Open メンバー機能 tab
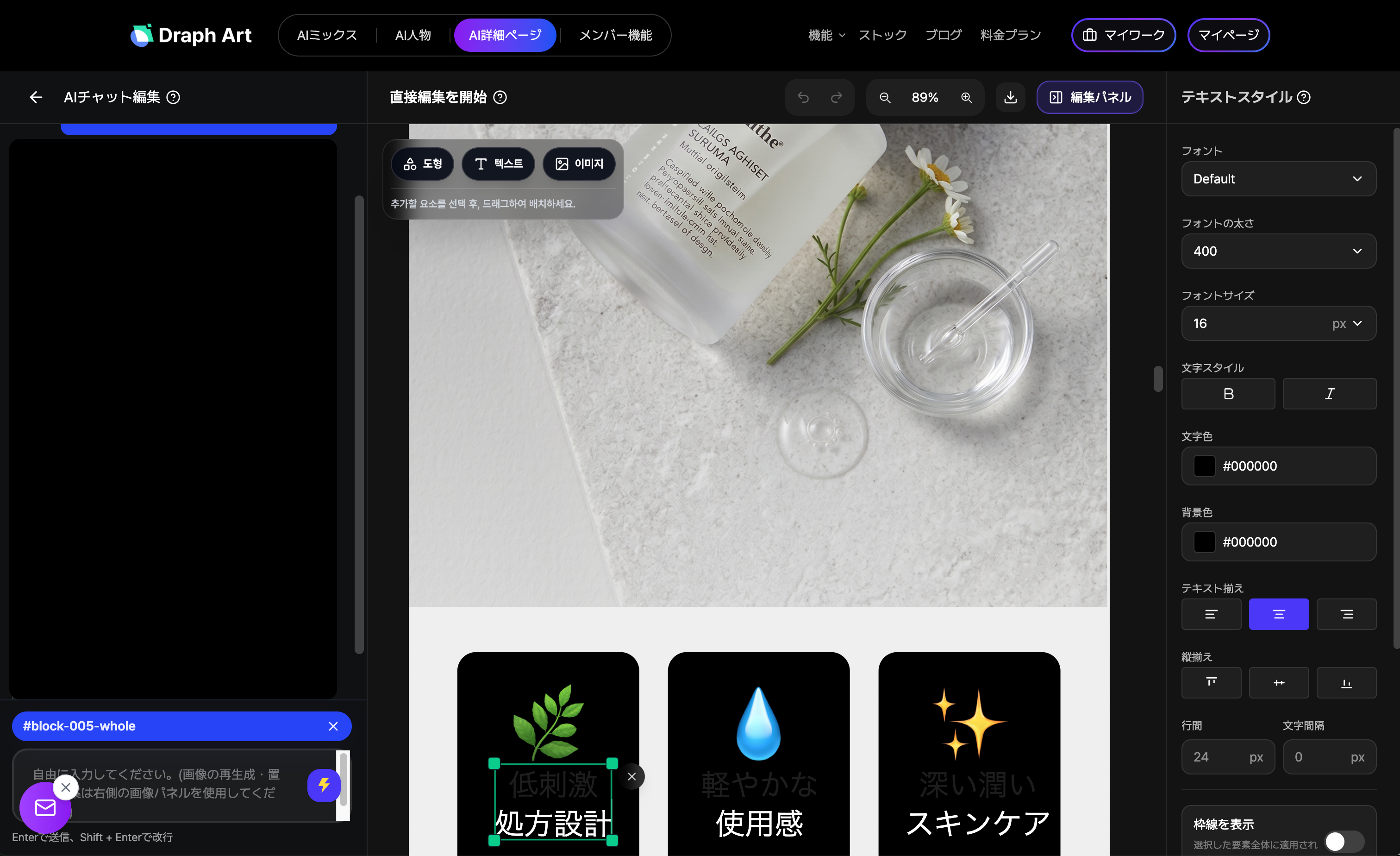 (615, 35)
